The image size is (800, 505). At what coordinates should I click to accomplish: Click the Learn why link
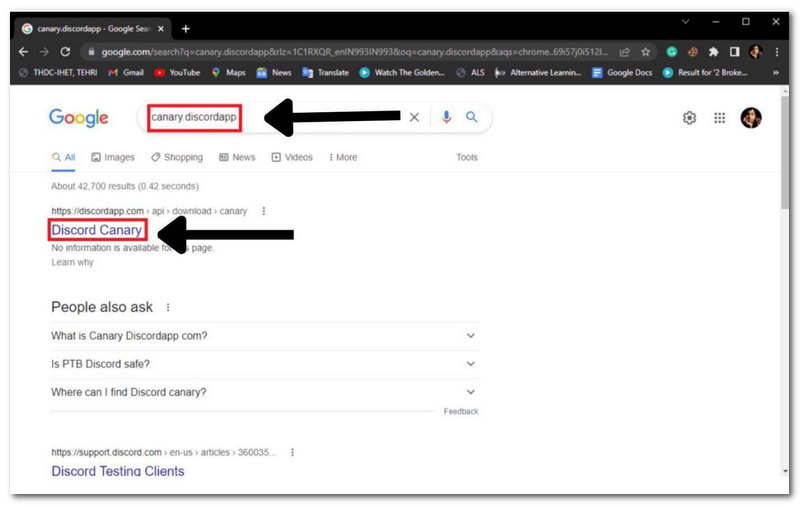pos(72,262)
